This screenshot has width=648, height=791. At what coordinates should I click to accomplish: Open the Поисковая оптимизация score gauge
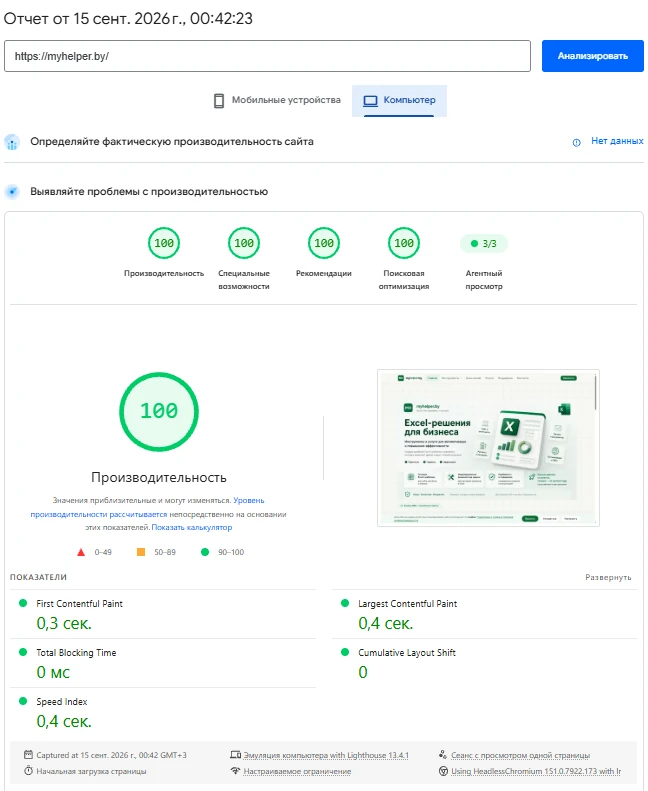point(404,243)
